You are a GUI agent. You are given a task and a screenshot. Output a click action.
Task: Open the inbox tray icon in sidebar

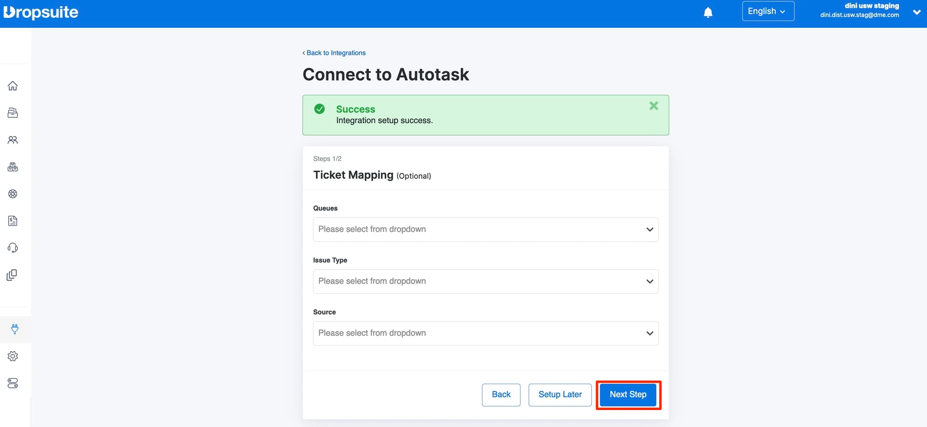[x=12, y=112]
